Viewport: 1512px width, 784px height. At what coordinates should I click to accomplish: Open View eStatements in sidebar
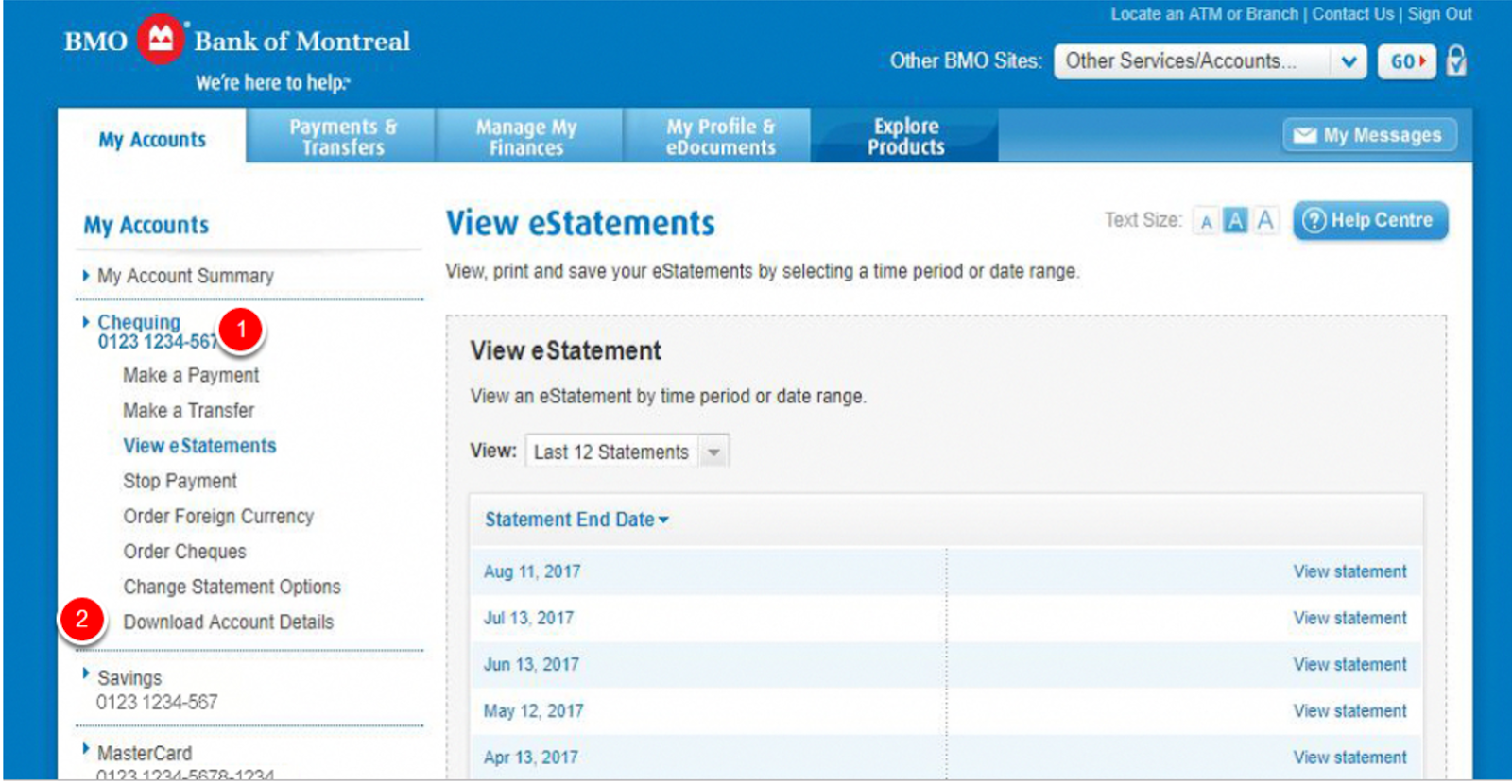[x=199, y=446]
